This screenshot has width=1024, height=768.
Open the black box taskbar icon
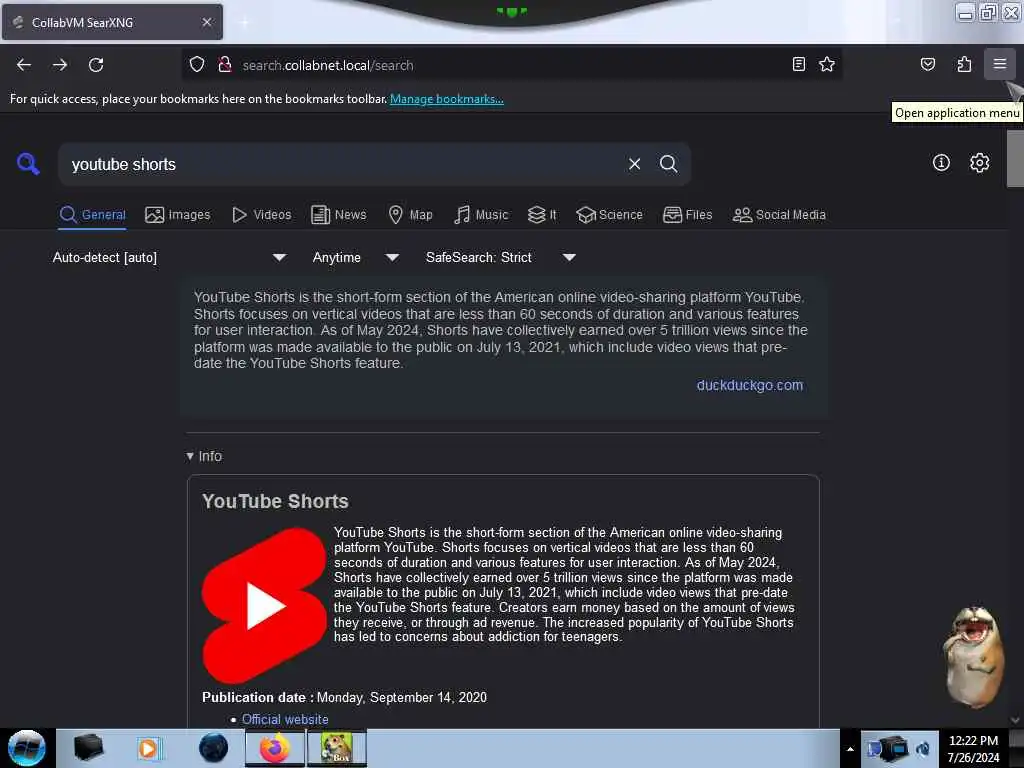point(88,747)
